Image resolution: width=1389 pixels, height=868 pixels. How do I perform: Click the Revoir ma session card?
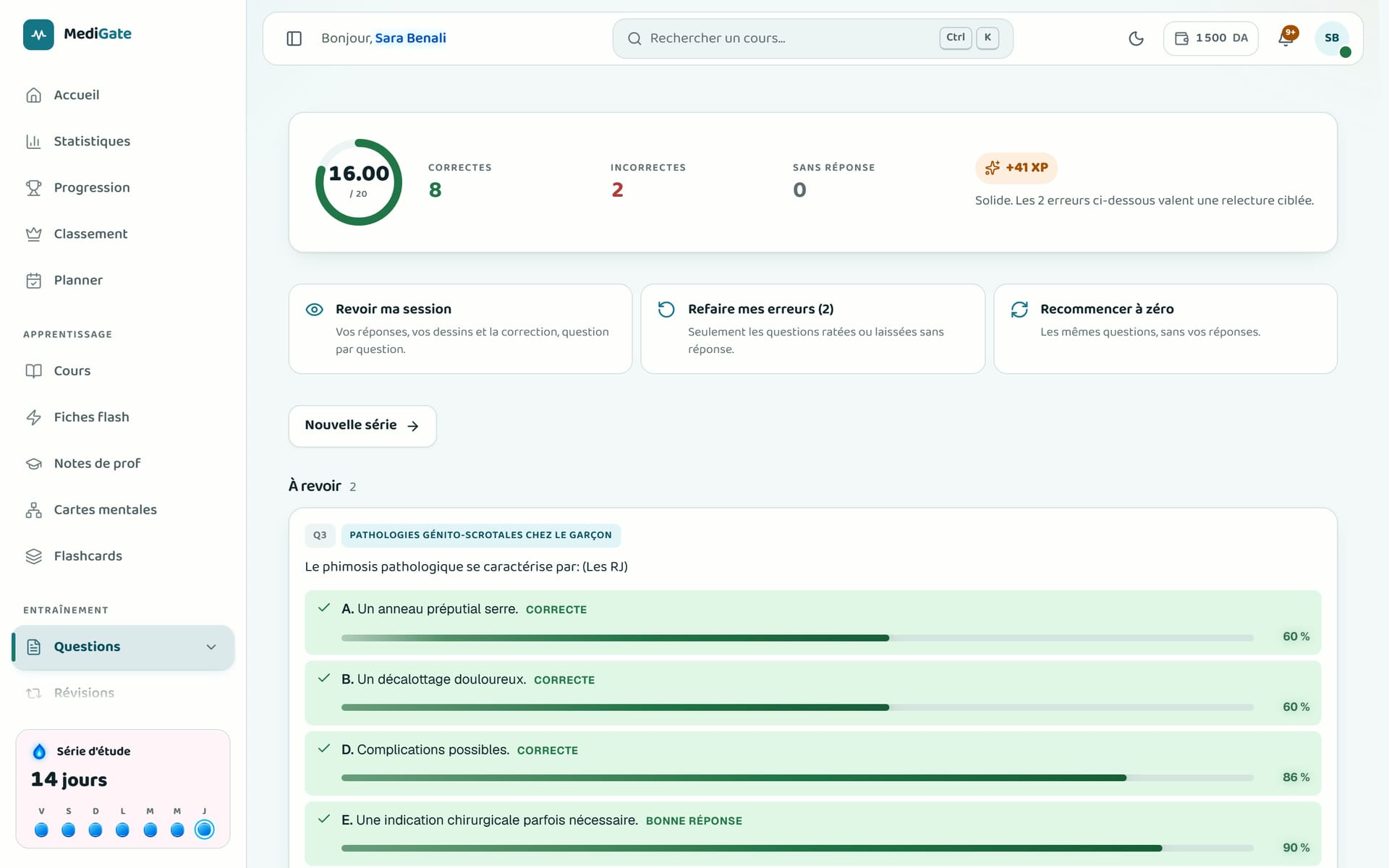pyautogui.click(x=460, y=329)
